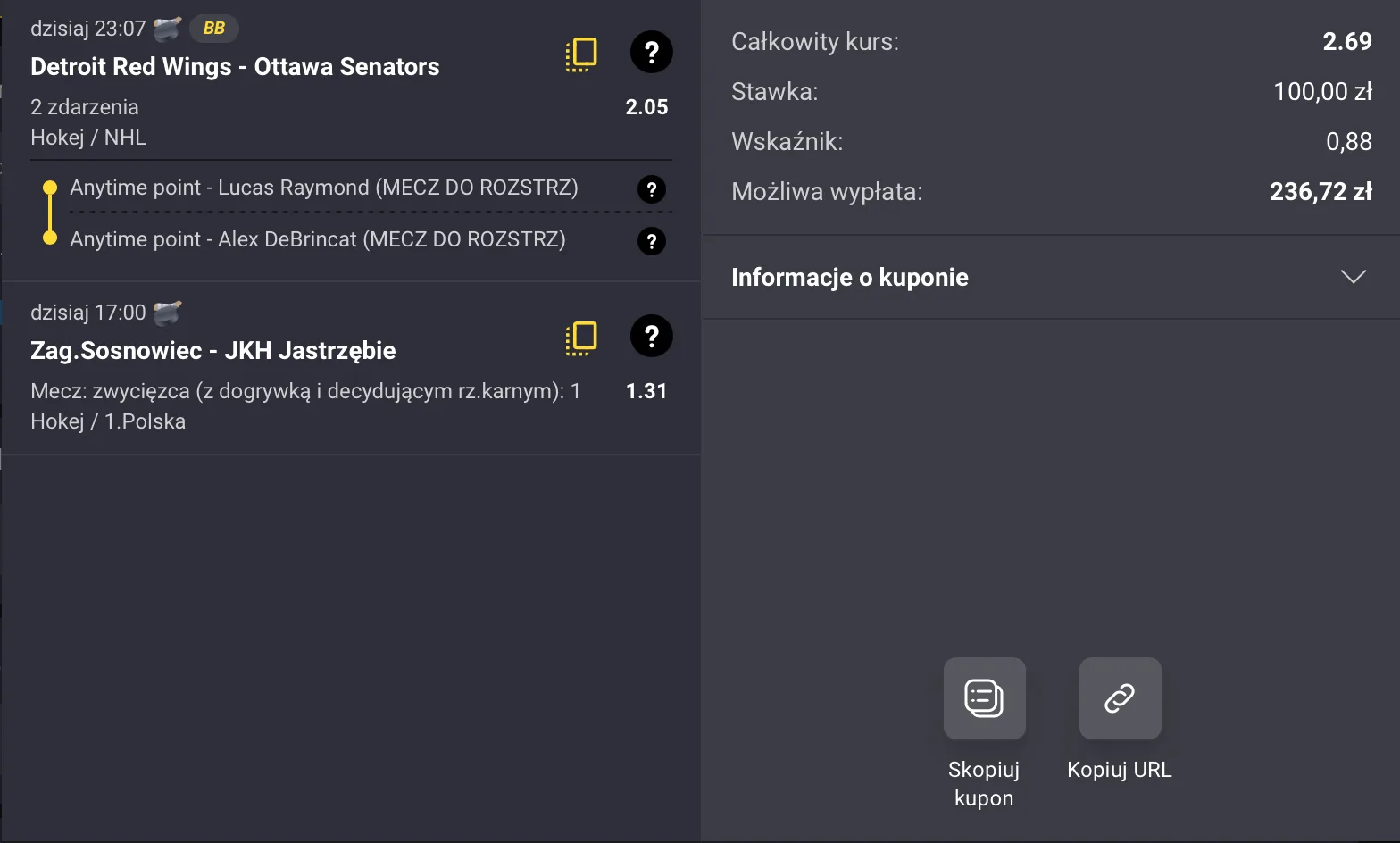Expand the Informacje o kuponie section
The width and height of the screenshot is (1400, 843).
[849, 277]
